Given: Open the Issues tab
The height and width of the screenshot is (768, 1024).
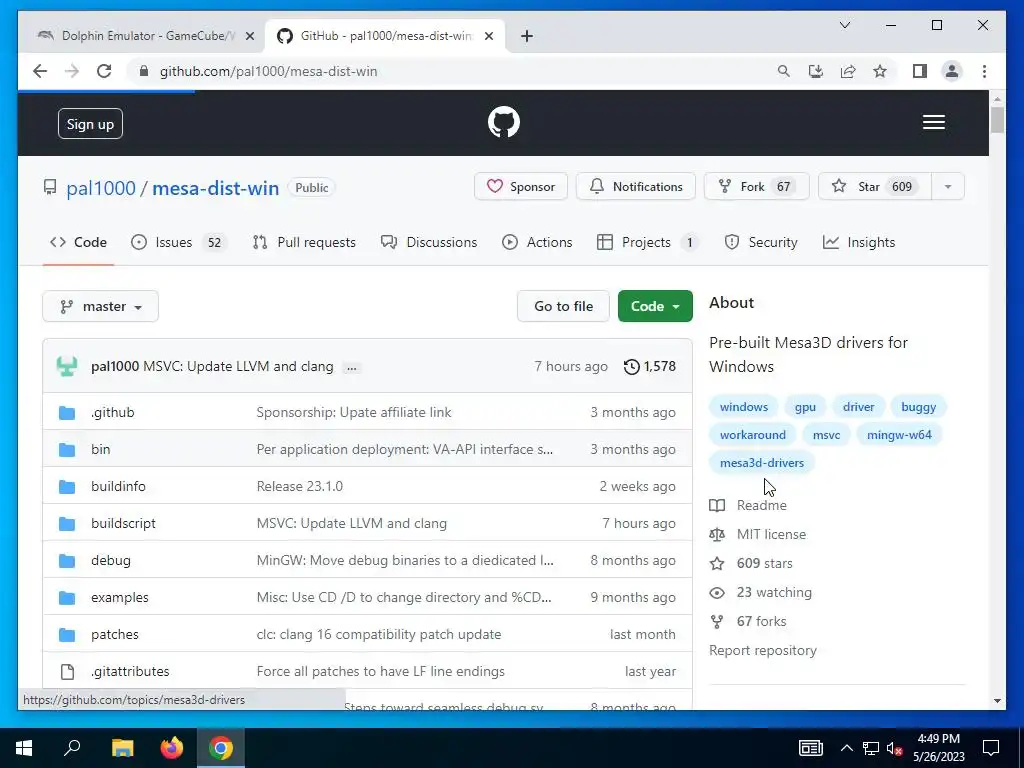Looking at the screenshot, I should (x=178, y=242).
